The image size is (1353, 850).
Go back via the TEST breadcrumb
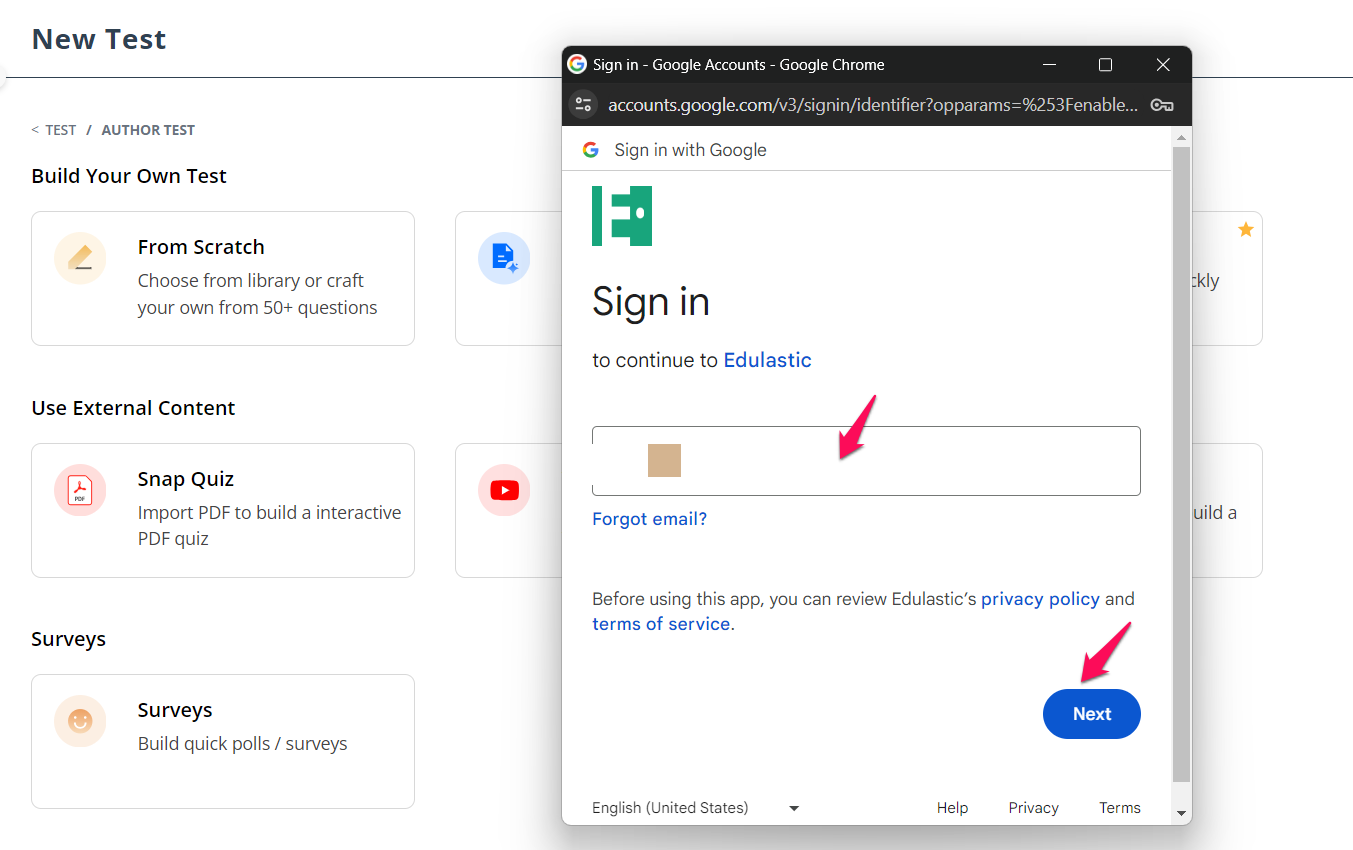click(60, 130)
